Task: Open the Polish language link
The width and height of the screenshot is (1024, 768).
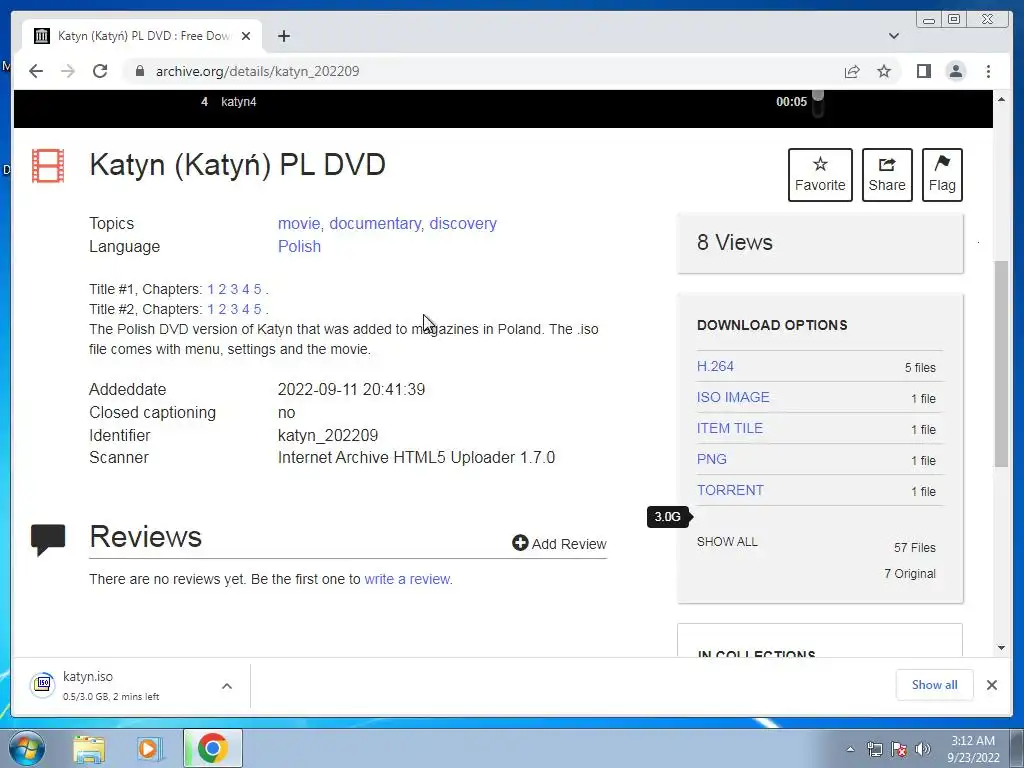Action: 299,246
